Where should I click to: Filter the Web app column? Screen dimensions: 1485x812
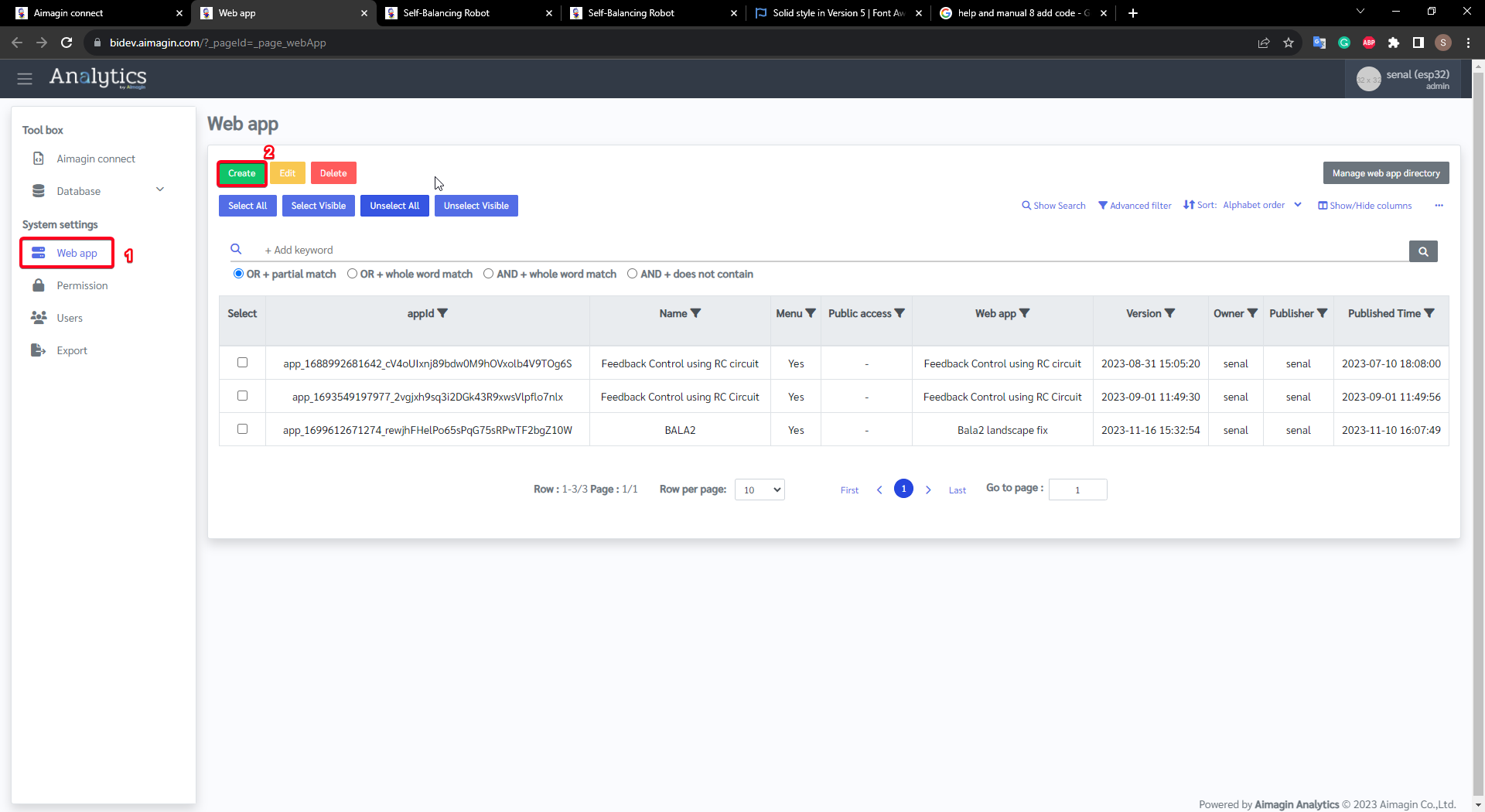tap(1024, 313)
